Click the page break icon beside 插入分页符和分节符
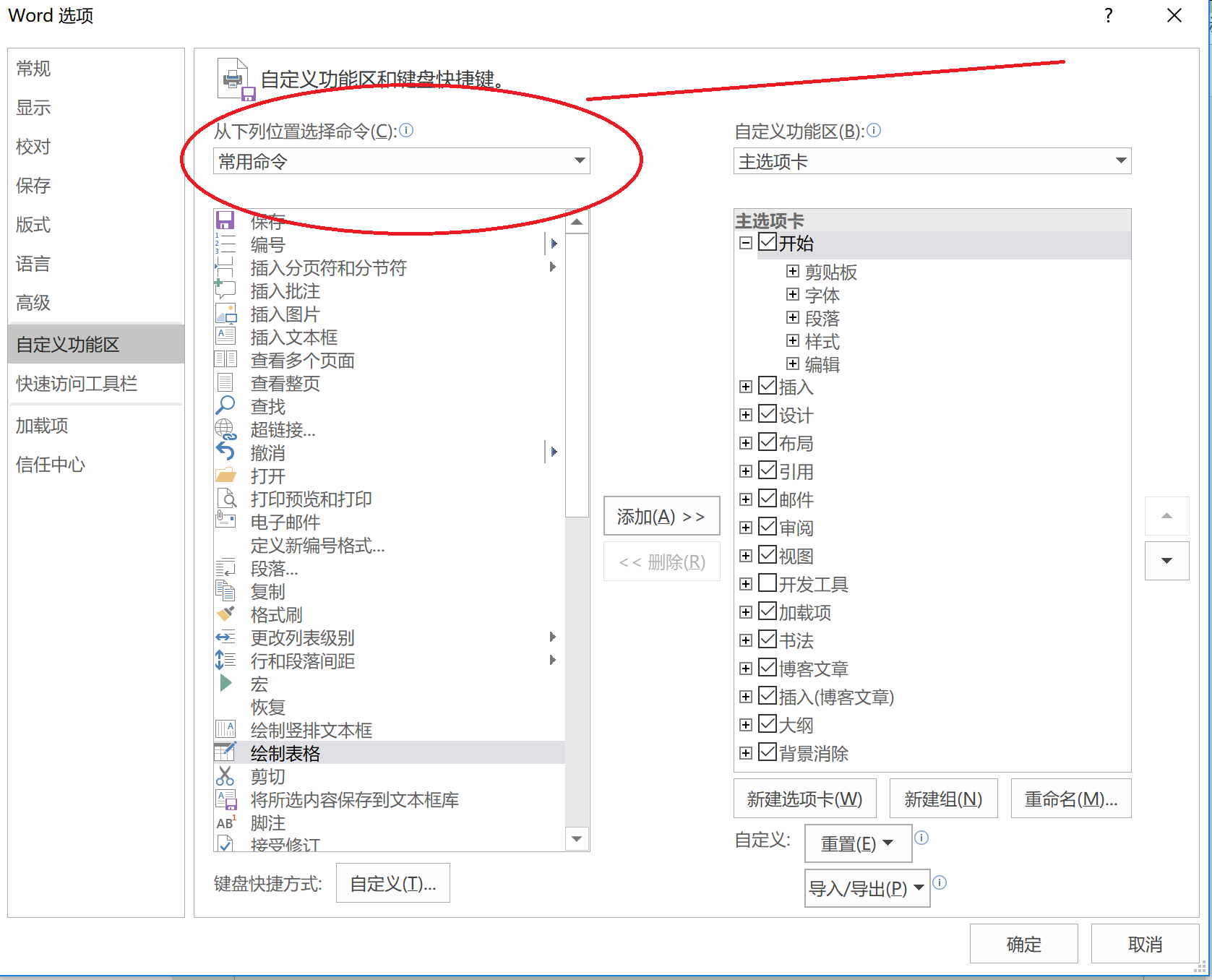 point(225,267)
